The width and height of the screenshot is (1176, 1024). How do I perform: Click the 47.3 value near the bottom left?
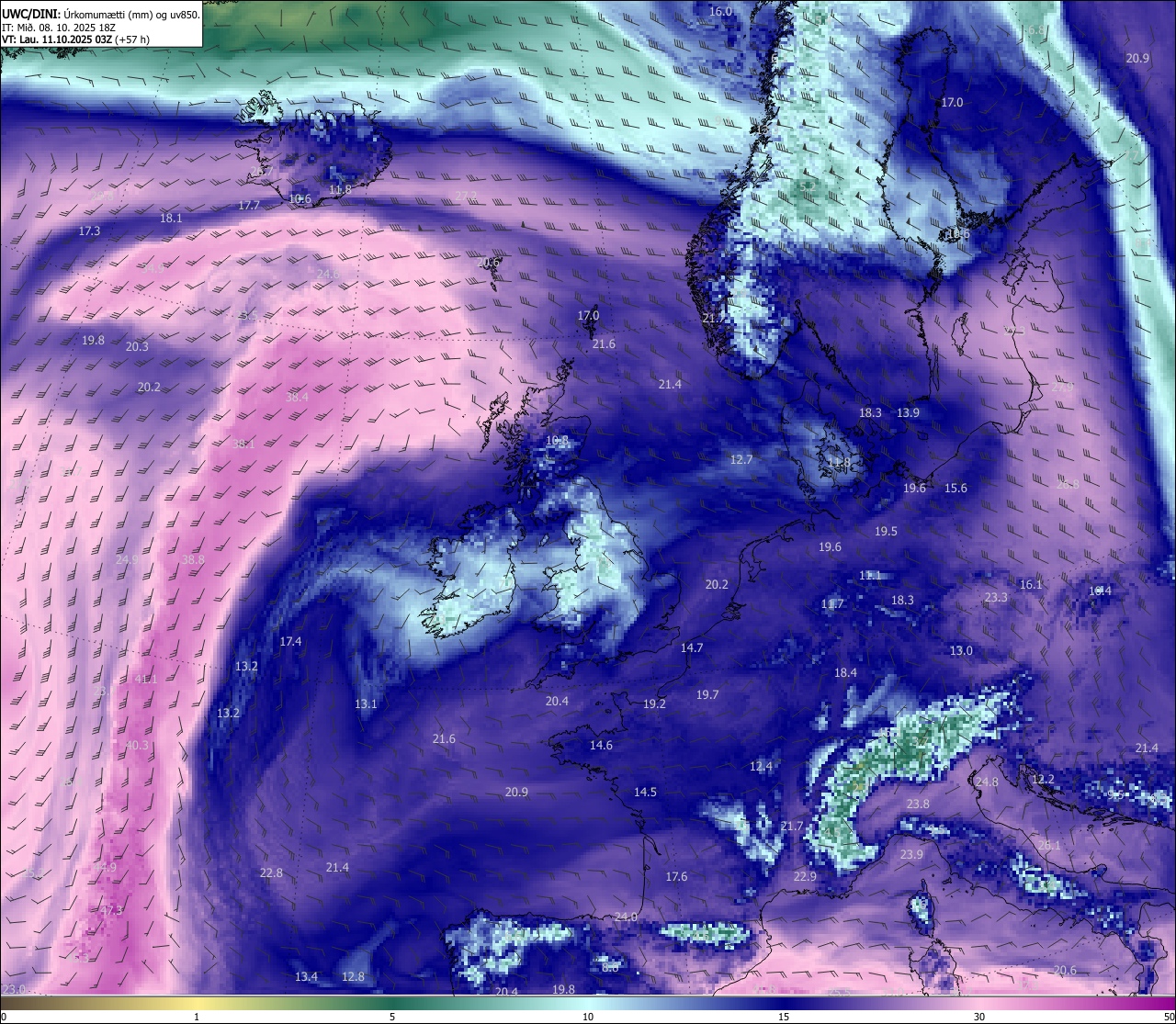pyautogui.click(x=111, y=910)
